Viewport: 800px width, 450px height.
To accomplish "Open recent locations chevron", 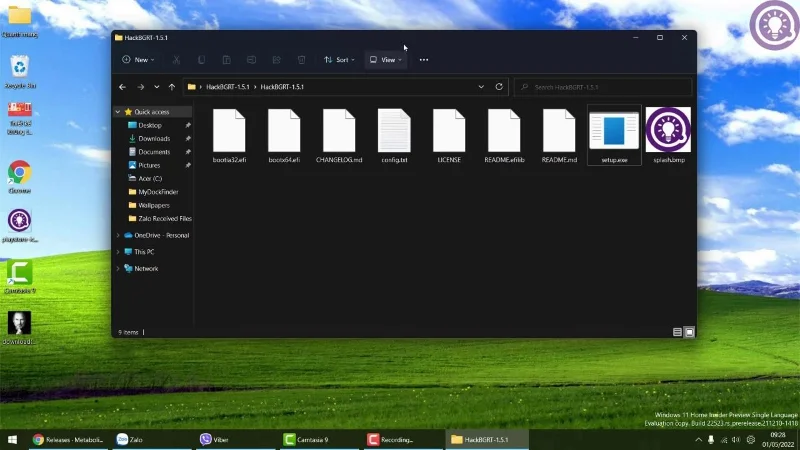I will 157,87.
